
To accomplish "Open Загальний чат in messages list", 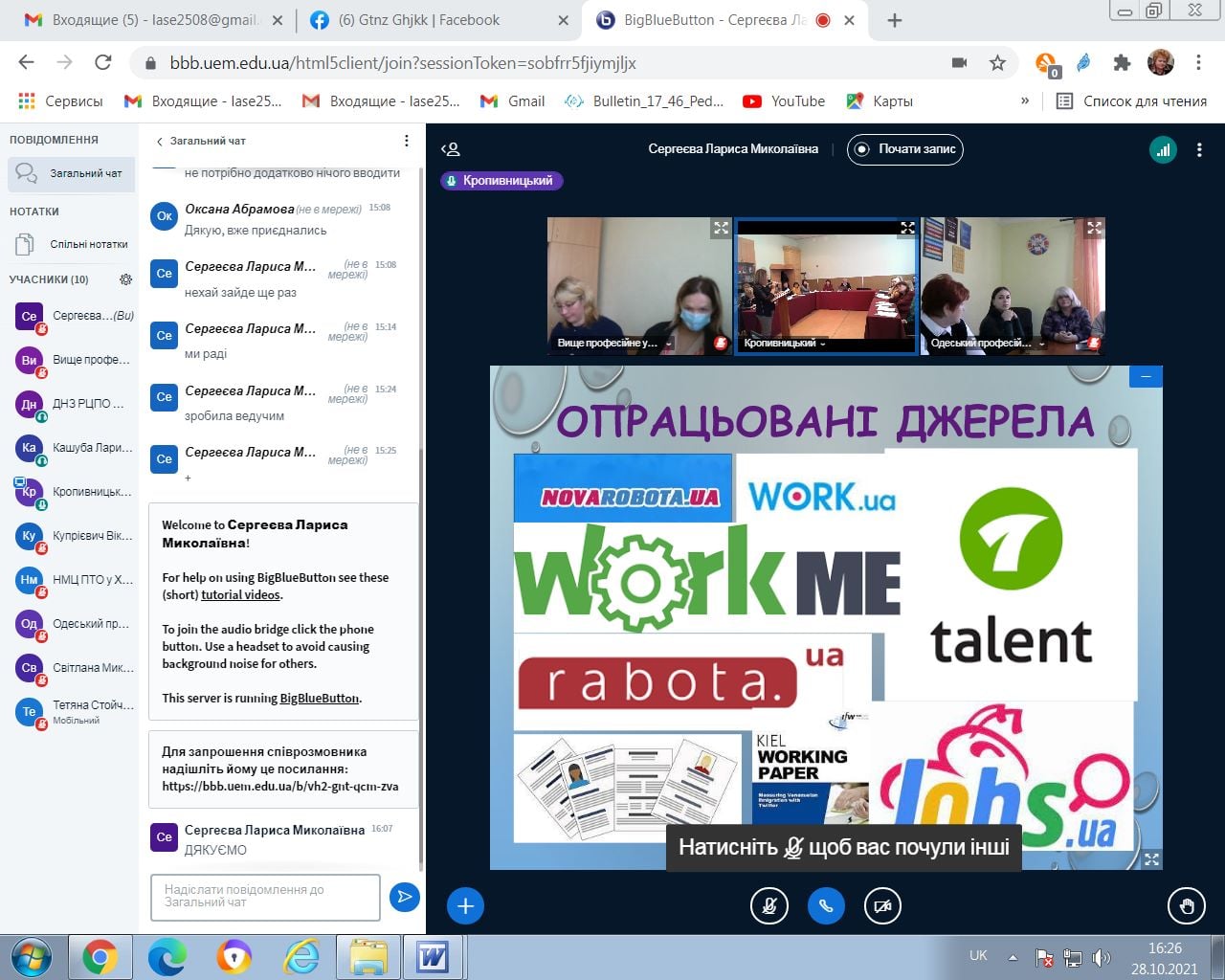I will click(x=72, y=173).
